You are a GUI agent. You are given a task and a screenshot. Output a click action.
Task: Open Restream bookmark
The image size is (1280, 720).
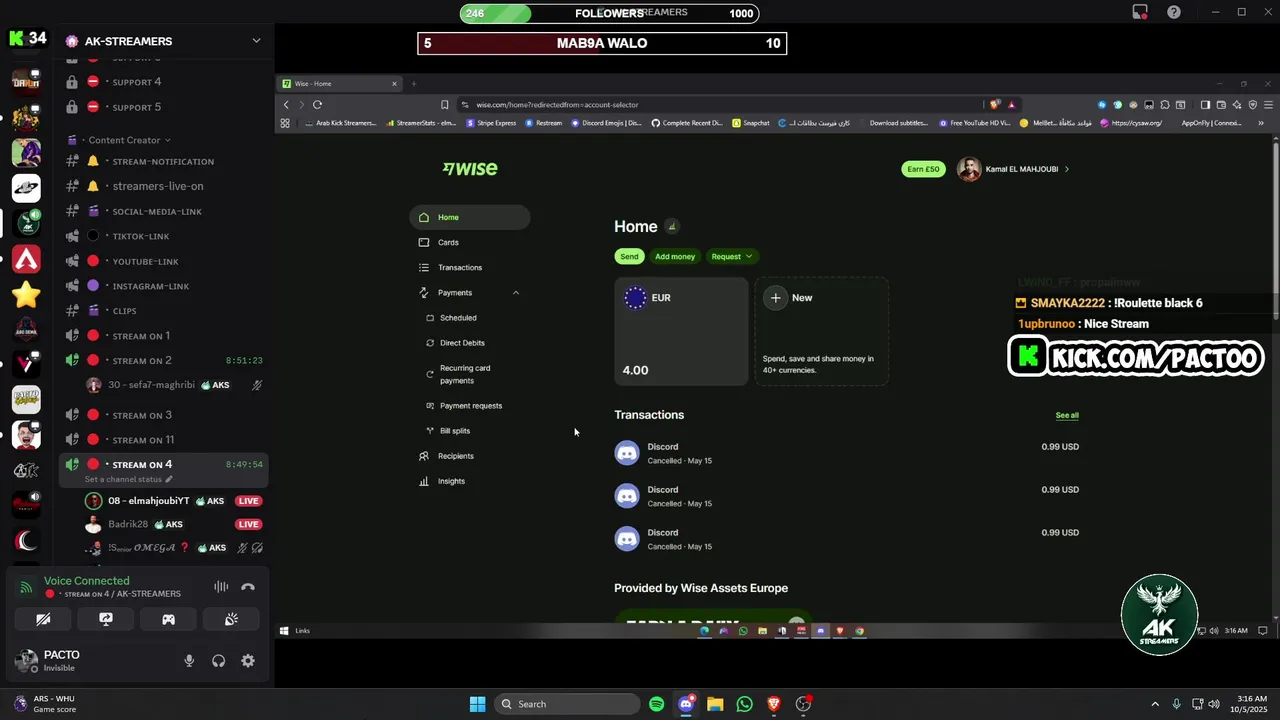tap(543, 123)
